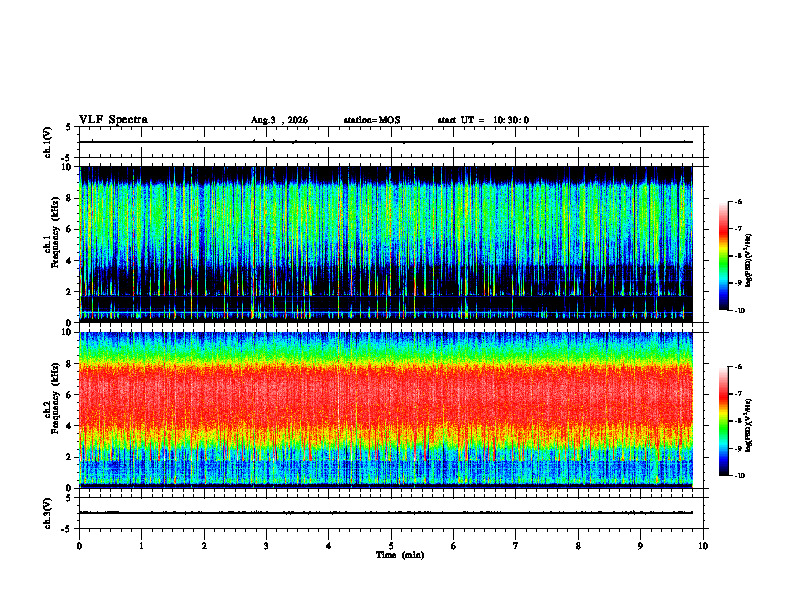Click time axis tick label '5'
792x612 pixels.
[x=391, y=546]
